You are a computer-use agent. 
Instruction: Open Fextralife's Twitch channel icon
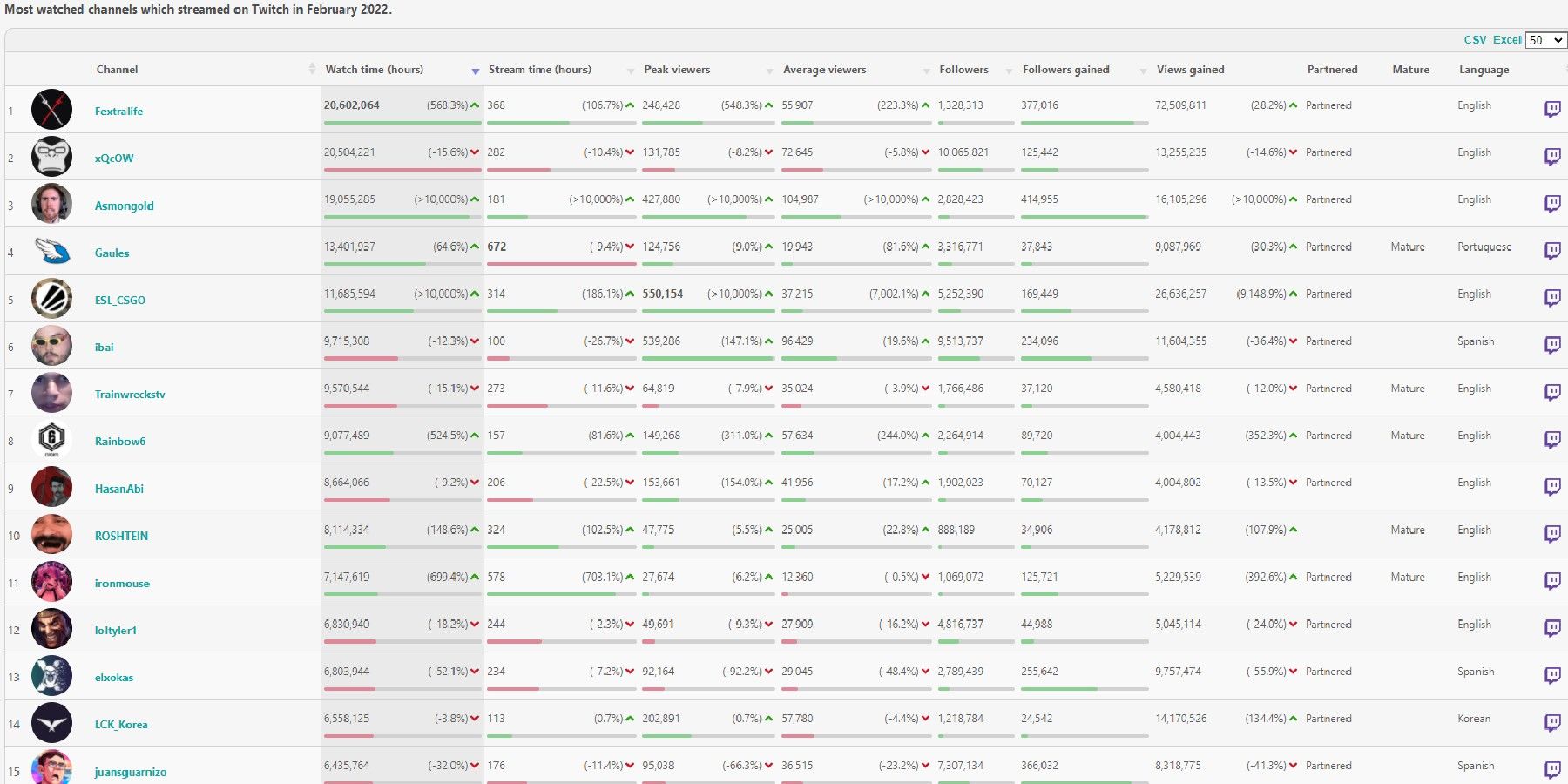(1552, 109)
